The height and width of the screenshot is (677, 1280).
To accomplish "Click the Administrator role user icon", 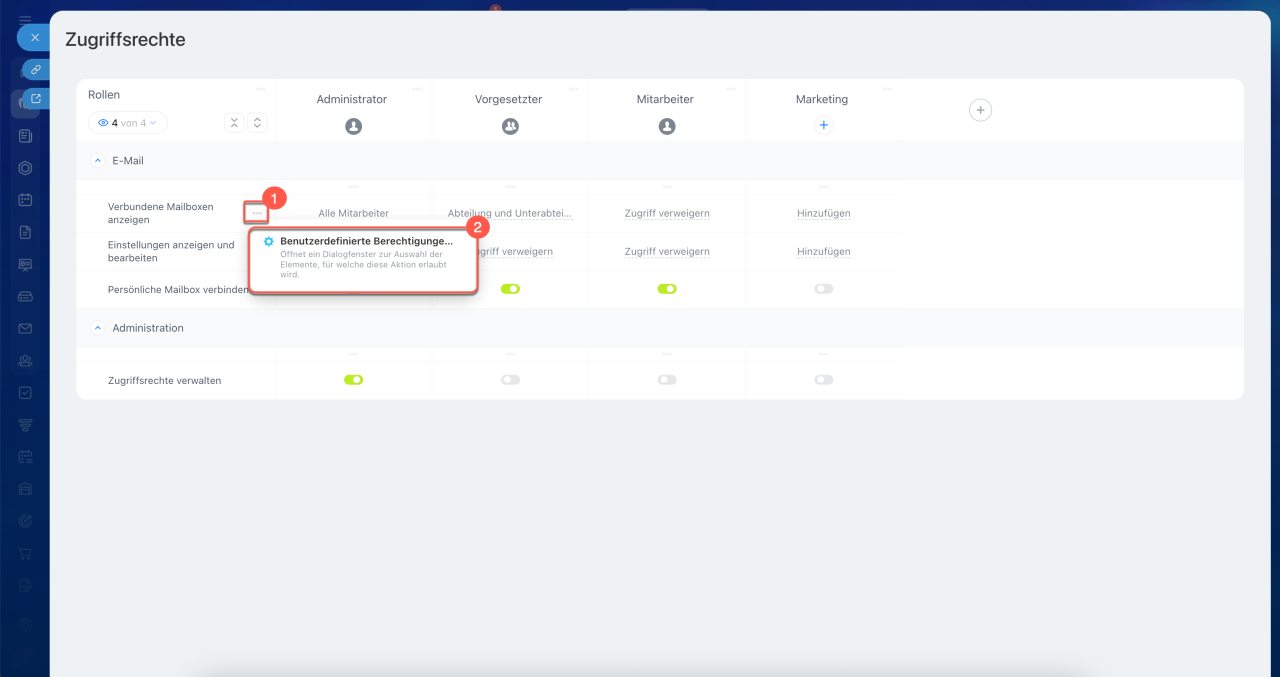I will (x=353, y=126).
